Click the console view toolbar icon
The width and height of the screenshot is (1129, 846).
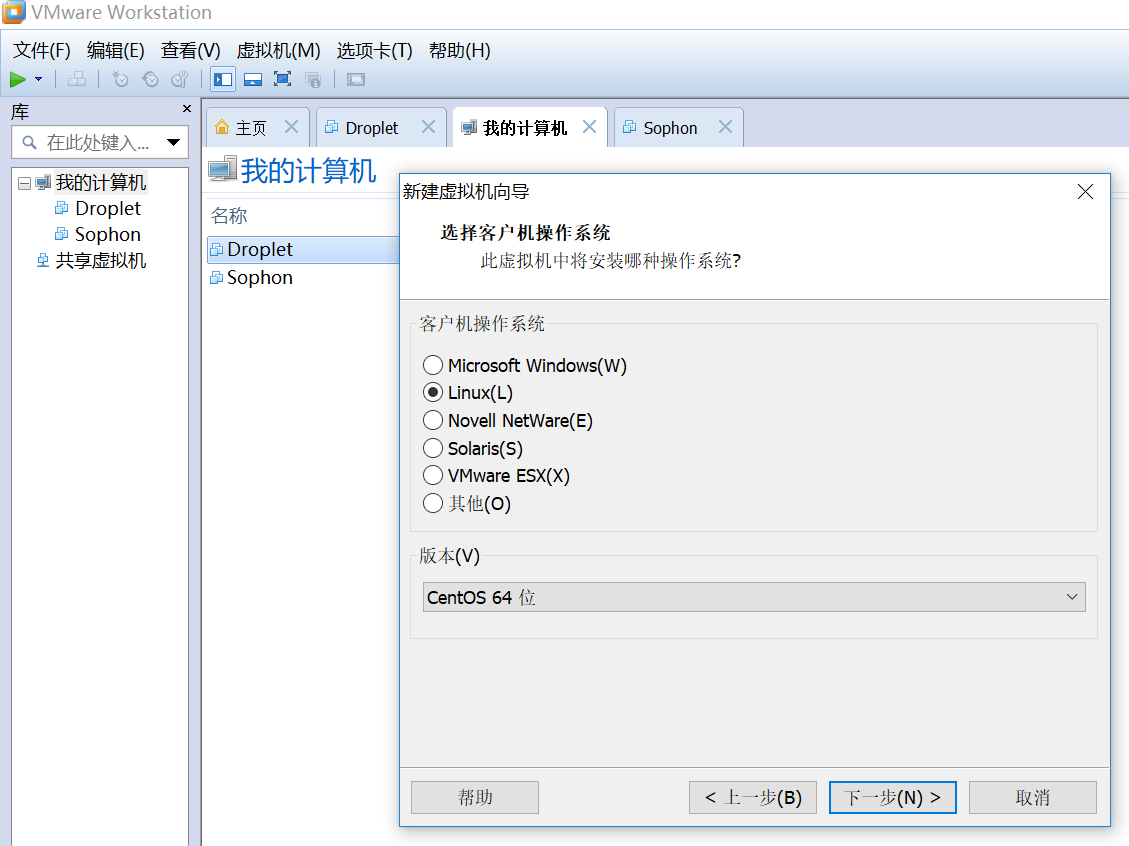pos(356,79)
